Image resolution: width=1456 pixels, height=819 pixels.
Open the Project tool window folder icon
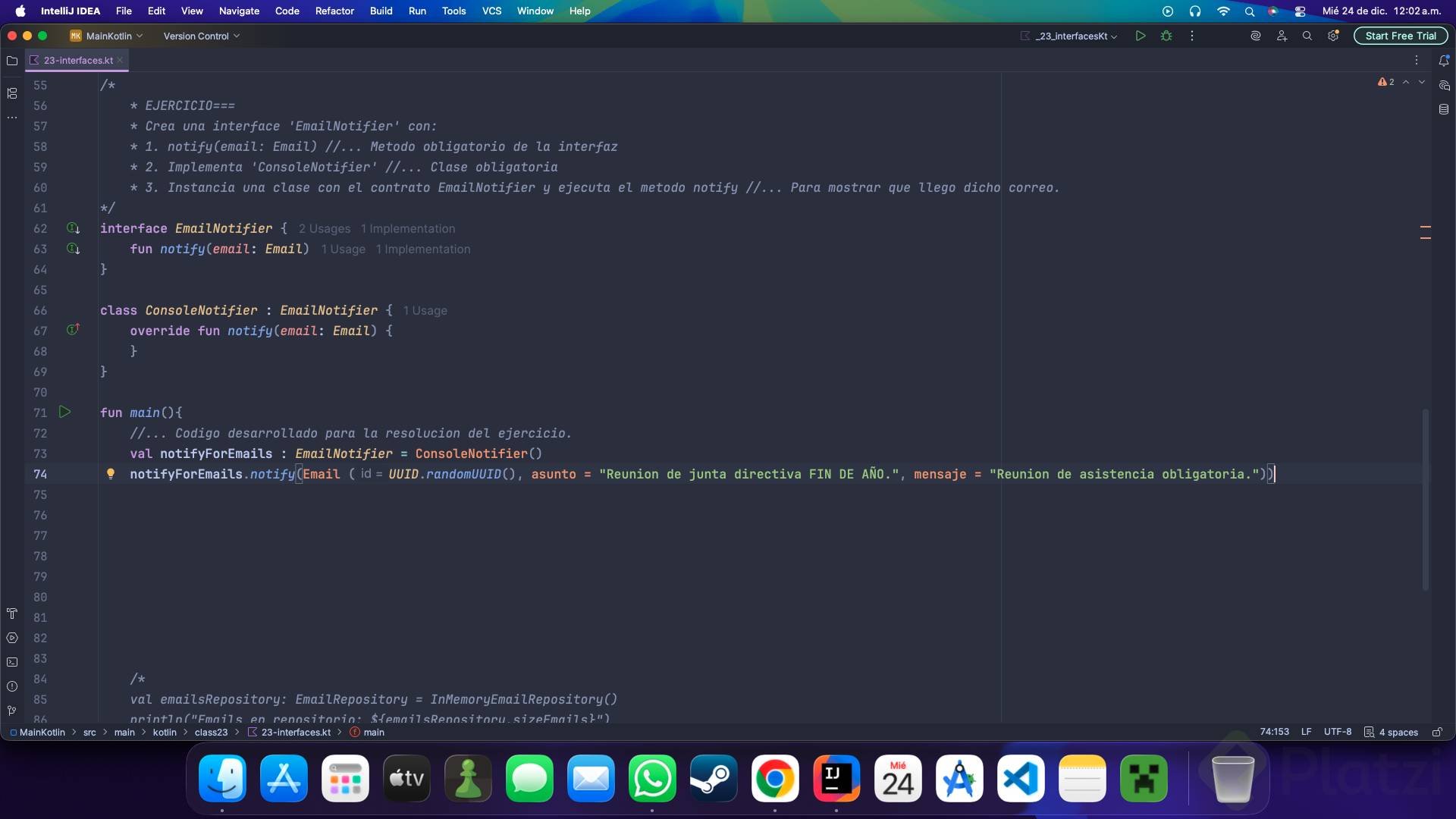pos(12,61)
